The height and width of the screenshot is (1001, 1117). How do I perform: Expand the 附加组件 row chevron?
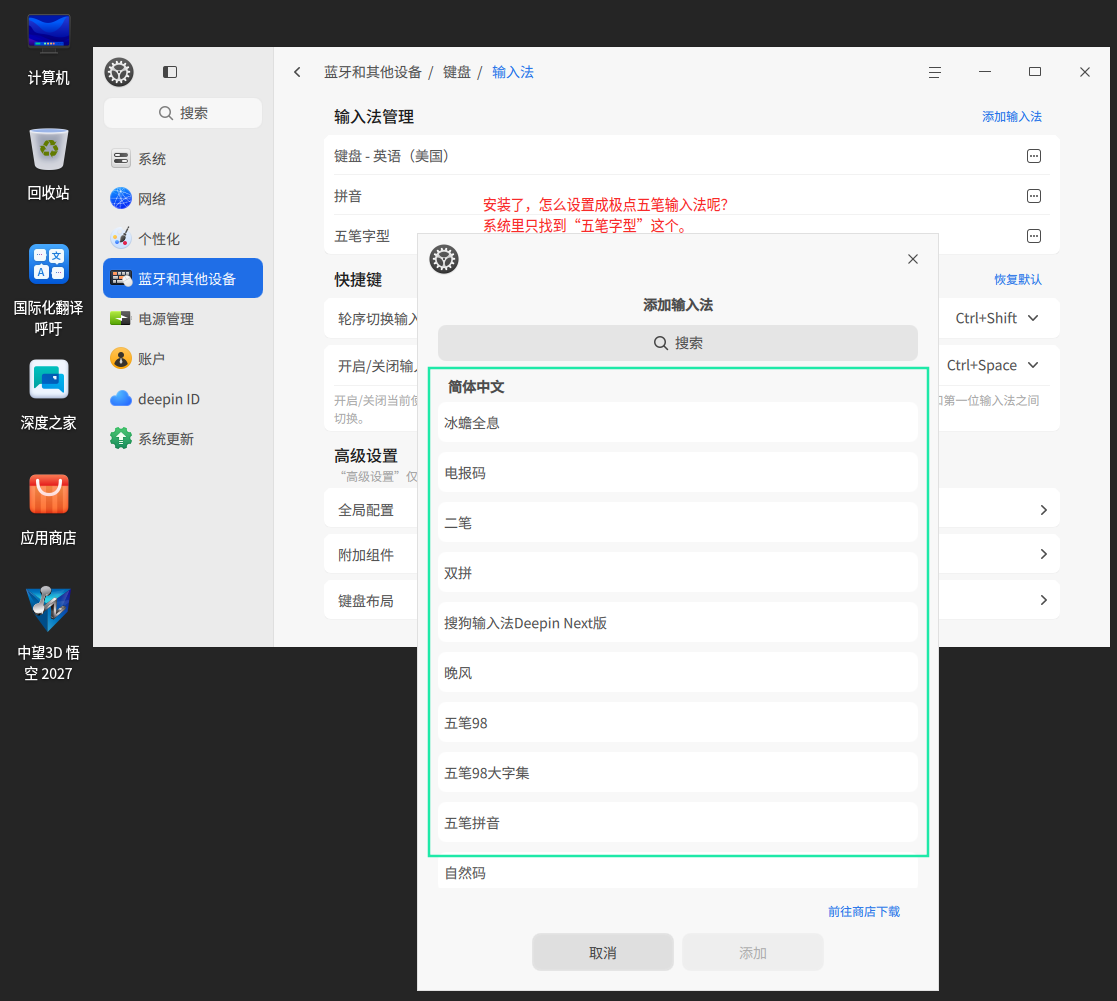(1044, 554)
